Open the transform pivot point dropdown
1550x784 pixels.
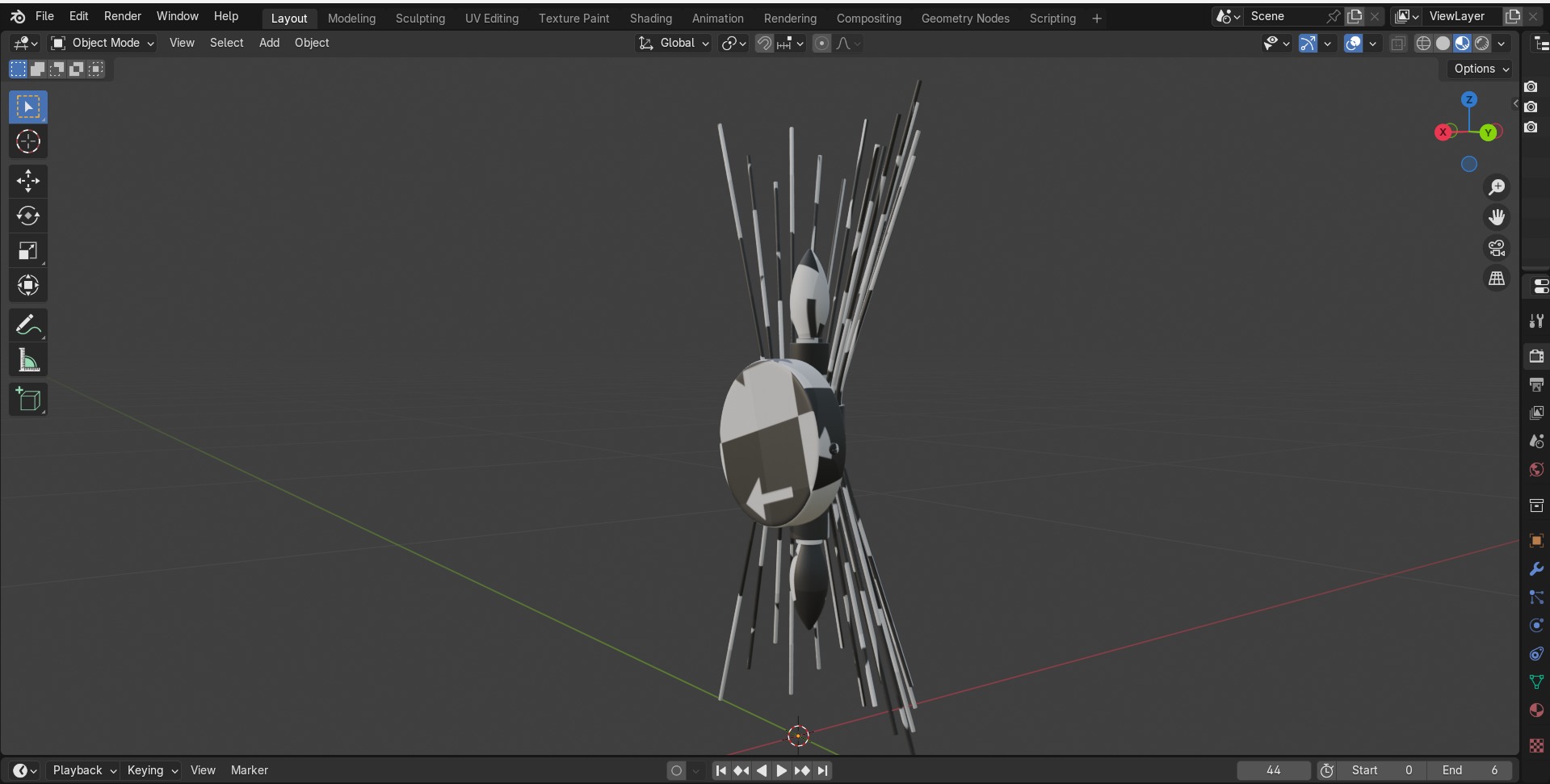pos(733,44)
